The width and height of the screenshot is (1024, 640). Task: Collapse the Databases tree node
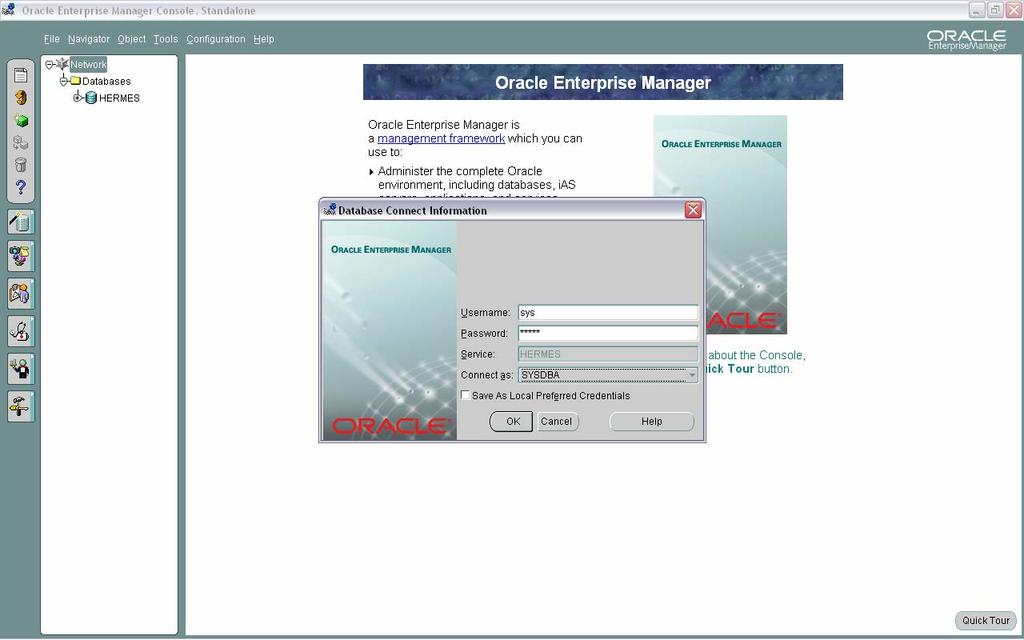tap(63, 81)
